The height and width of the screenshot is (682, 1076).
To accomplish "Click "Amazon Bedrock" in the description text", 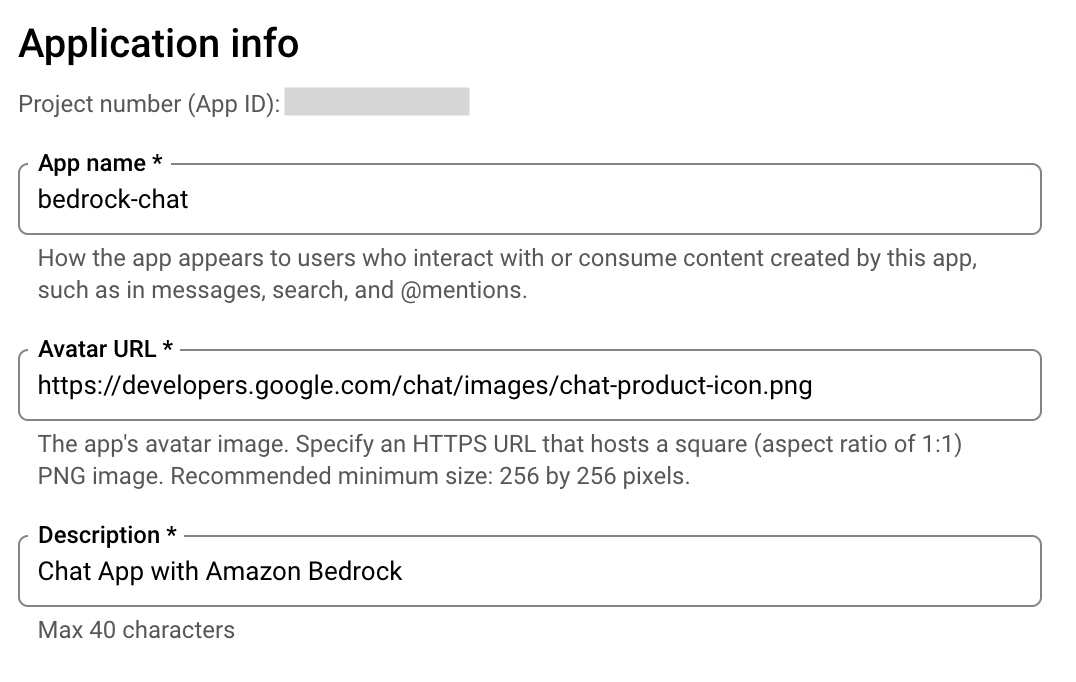I will pos(304,572).
